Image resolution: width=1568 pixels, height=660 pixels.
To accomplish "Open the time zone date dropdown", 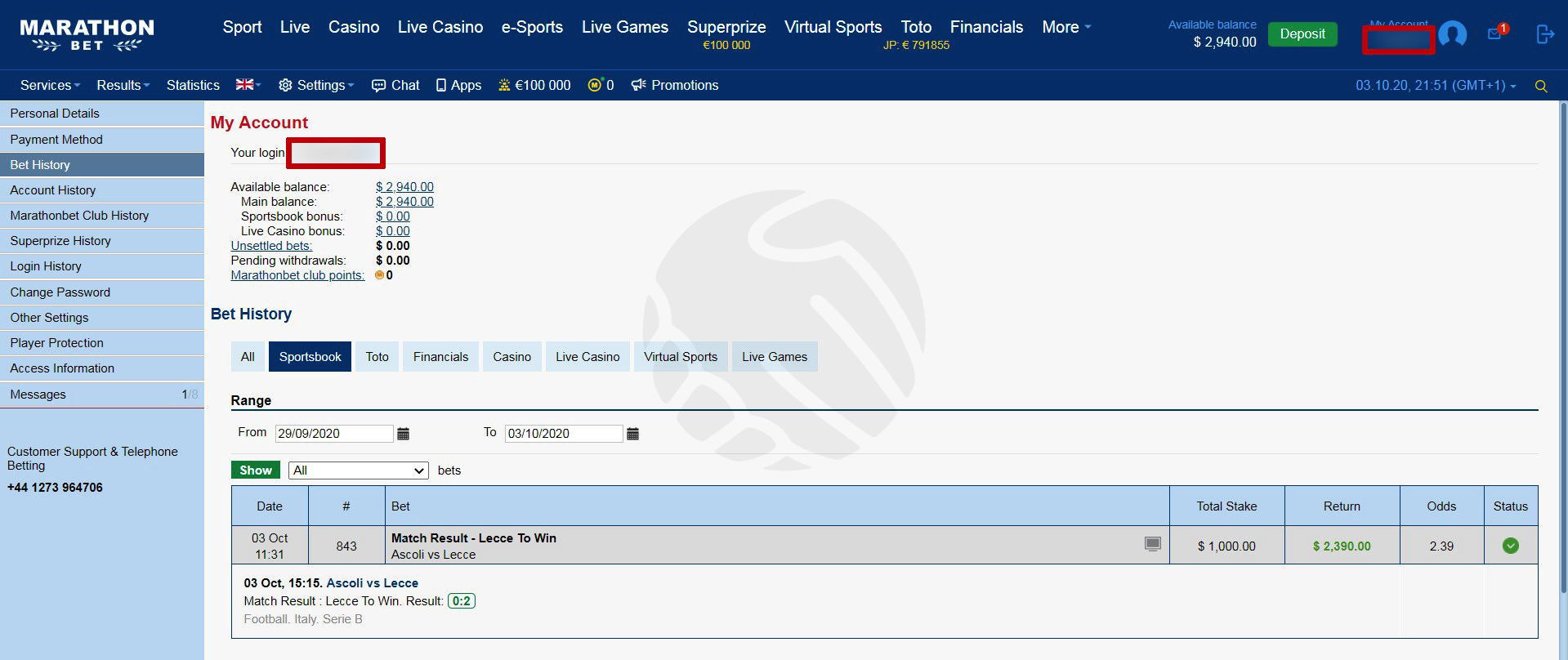I will coord(1436,85).
